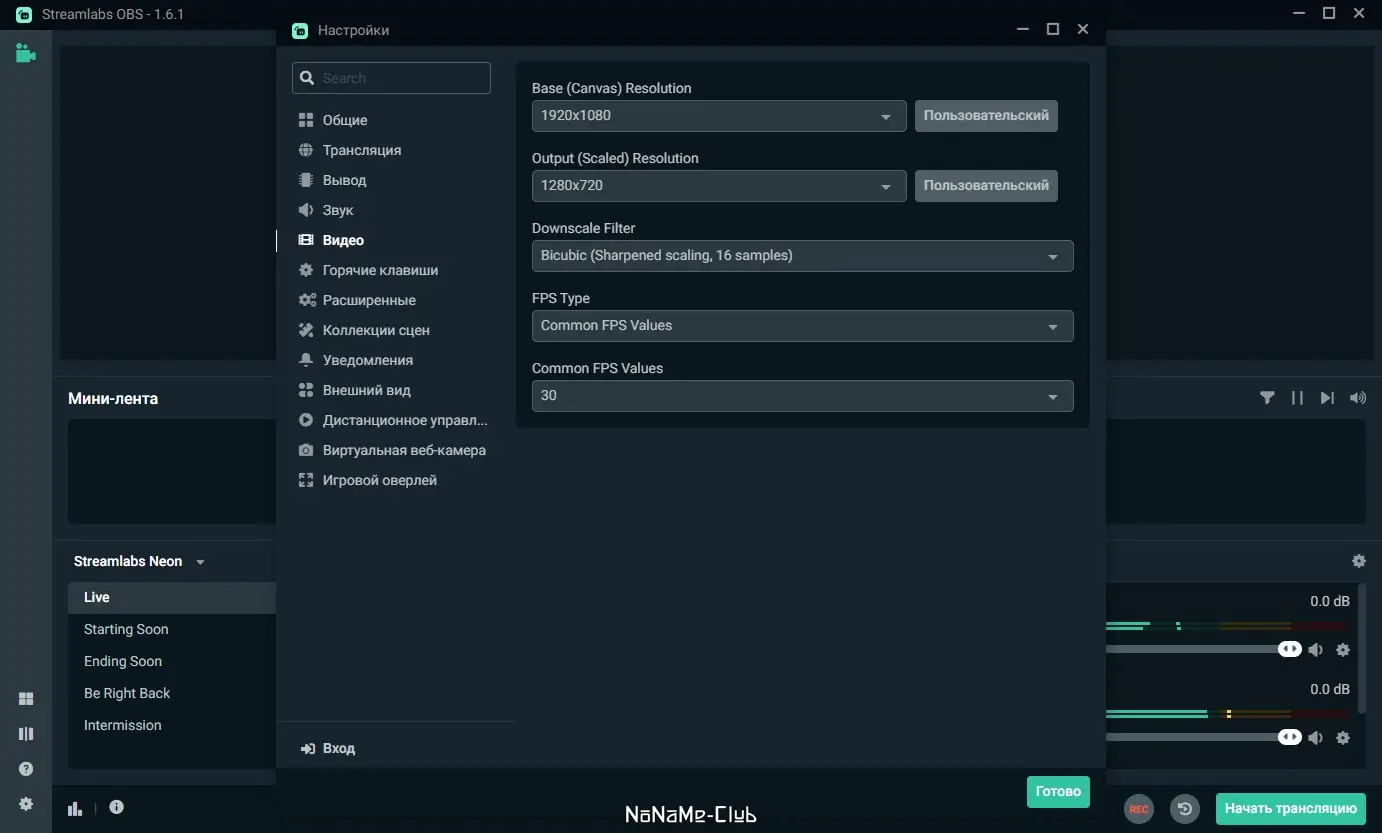The image size is (1382, 833).
Task: Open the Mini-feed filter funnel icon
Action: [1267, 398]
